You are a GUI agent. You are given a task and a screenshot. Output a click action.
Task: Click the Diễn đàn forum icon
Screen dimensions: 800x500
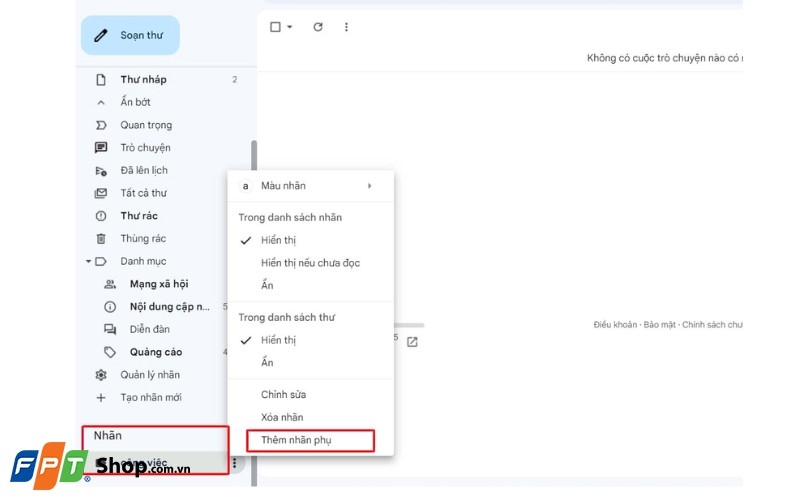(110, 330)
